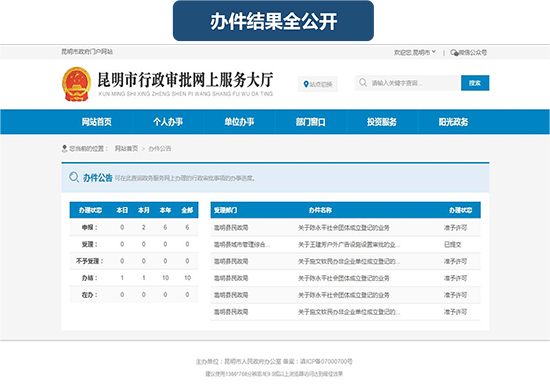This screenshot has width=550, height=390.
Task: Select the 在办 row label
Action: [x=89, y=295]
